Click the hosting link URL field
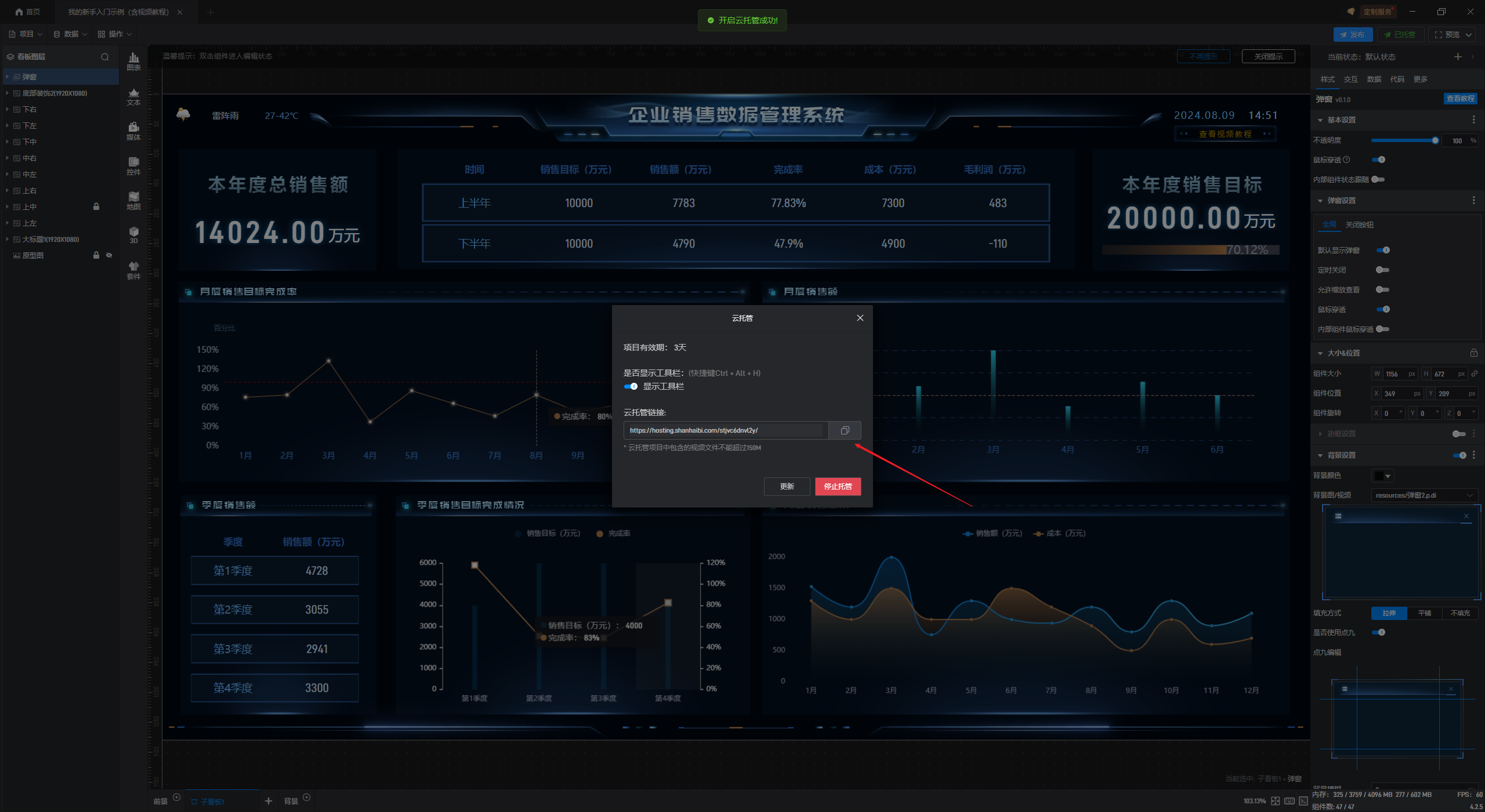The image size is (1485, 812). point(726,430)
